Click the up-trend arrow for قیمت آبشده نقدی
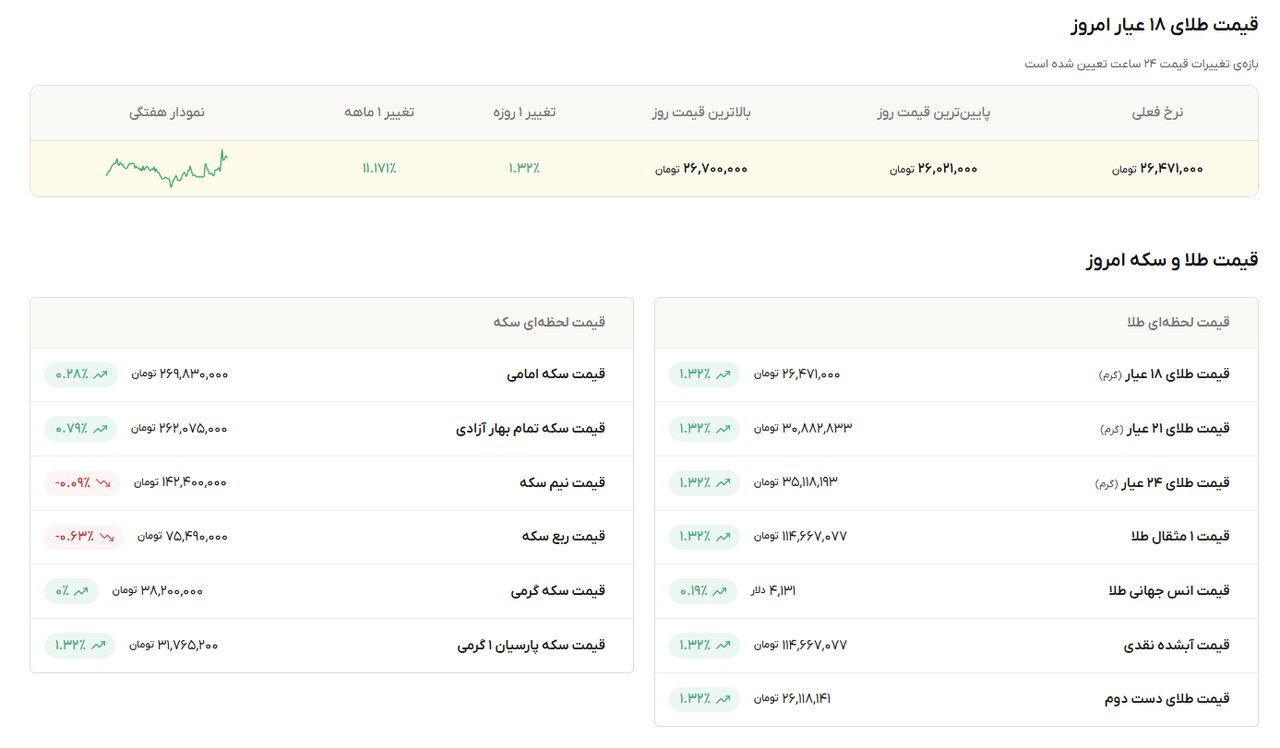The height and width of the screenshot is (748, 1280). click(723, 644)
